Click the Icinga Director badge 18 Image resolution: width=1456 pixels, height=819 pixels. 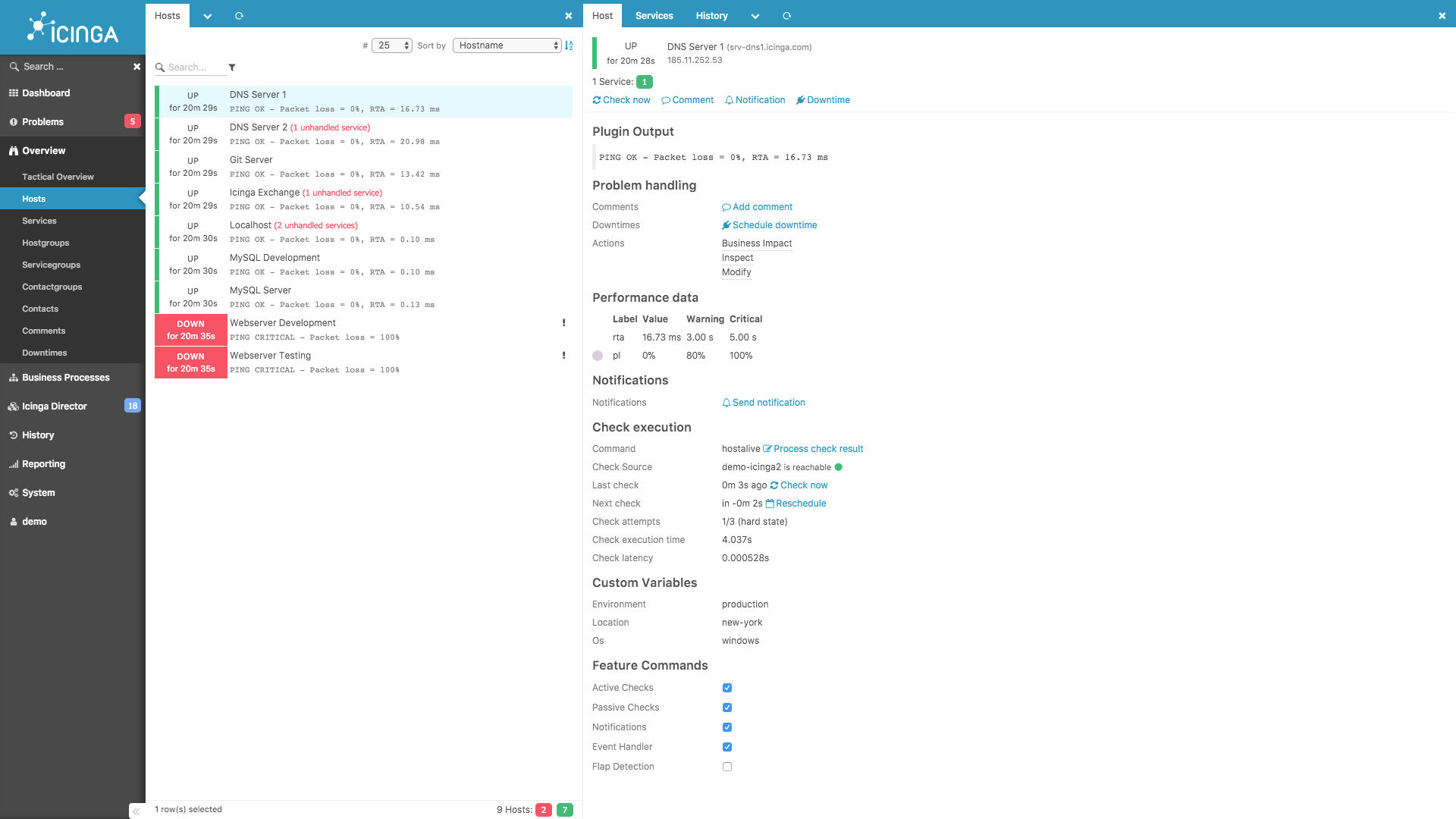click(x=133, y=406)
